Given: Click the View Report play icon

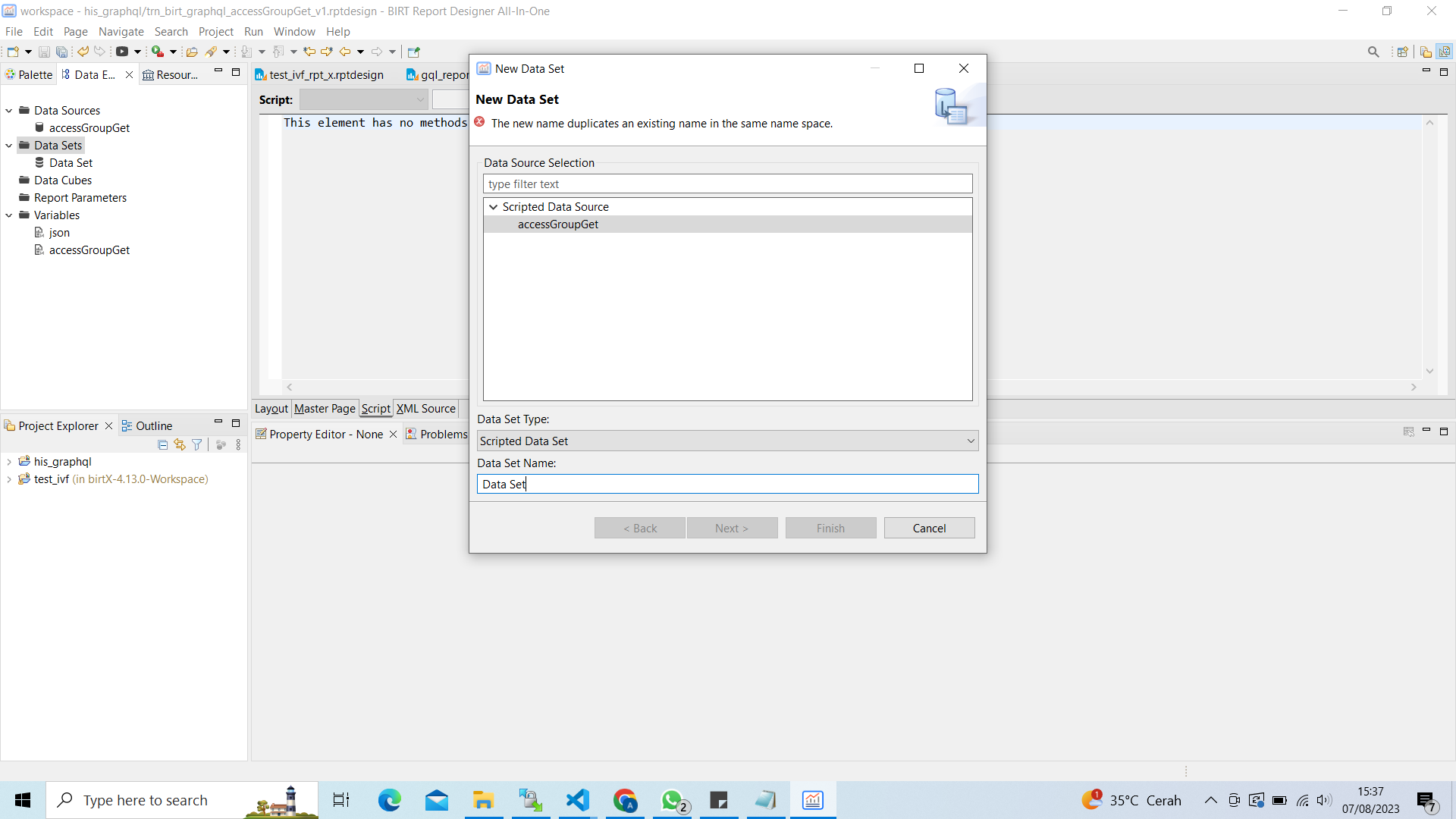Looking at the screenshot, I should click(122, 52).
